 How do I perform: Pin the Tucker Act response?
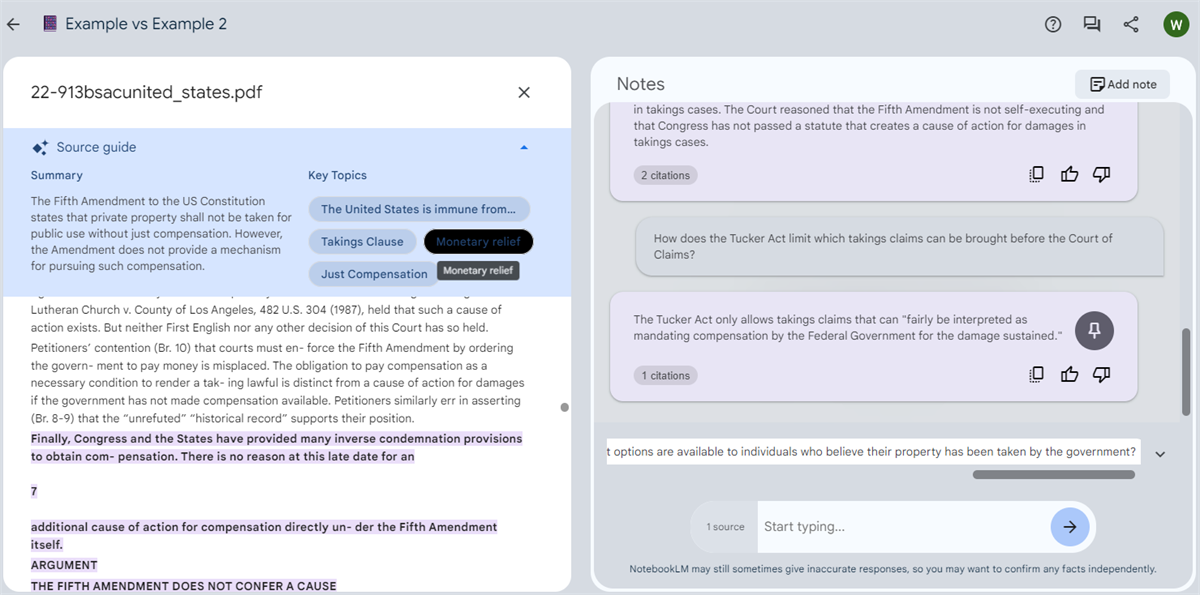point(1093,330)
